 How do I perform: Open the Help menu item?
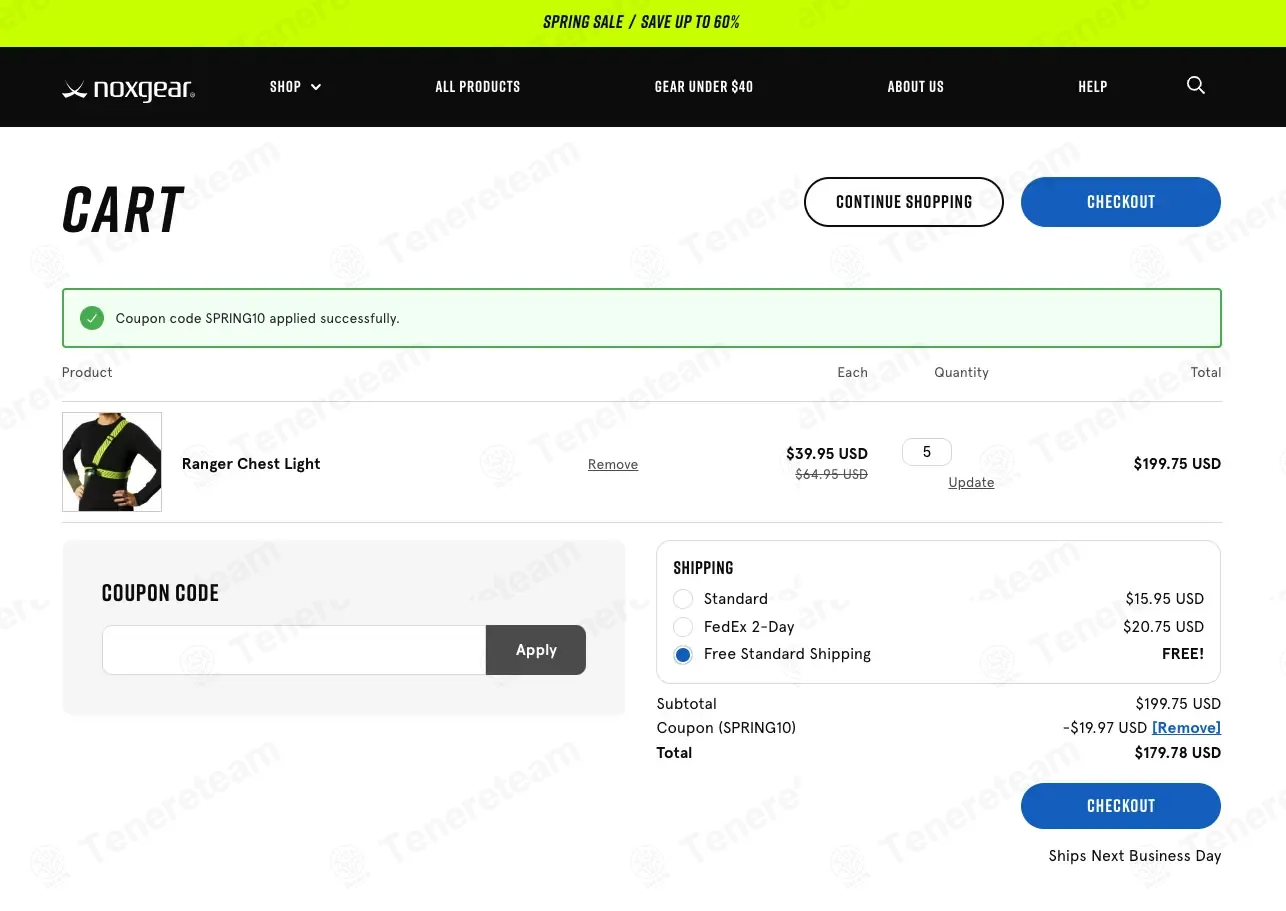click(1093, 87)
